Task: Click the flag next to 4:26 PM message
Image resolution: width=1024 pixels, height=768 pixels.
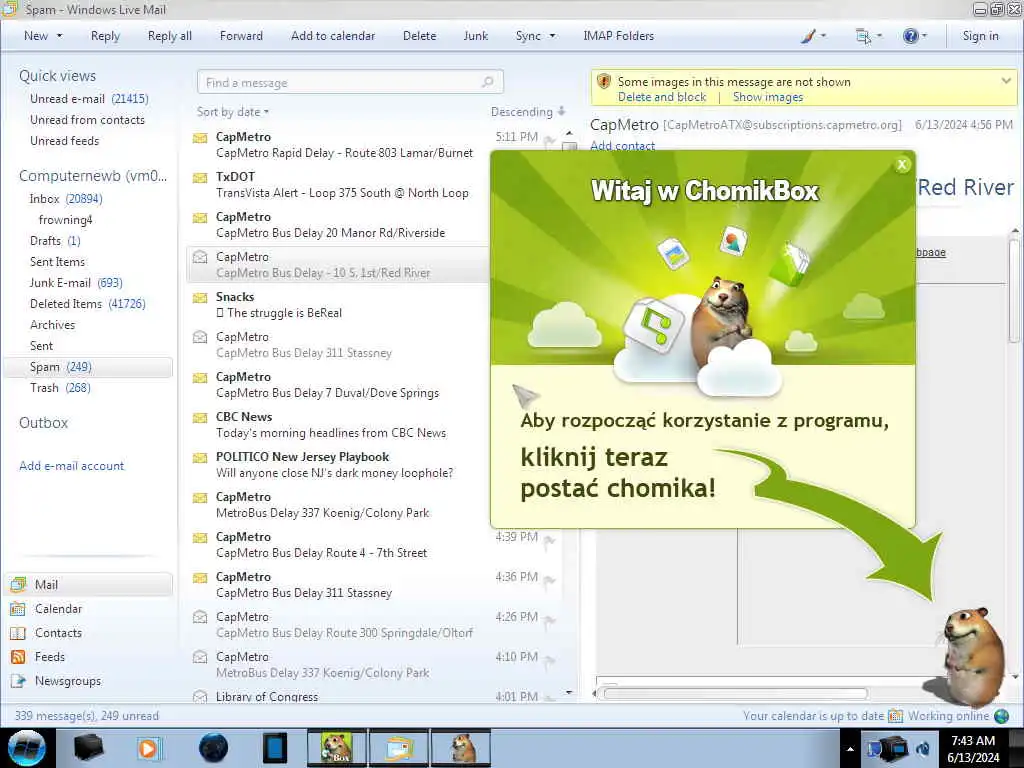Action: point(550,619)
